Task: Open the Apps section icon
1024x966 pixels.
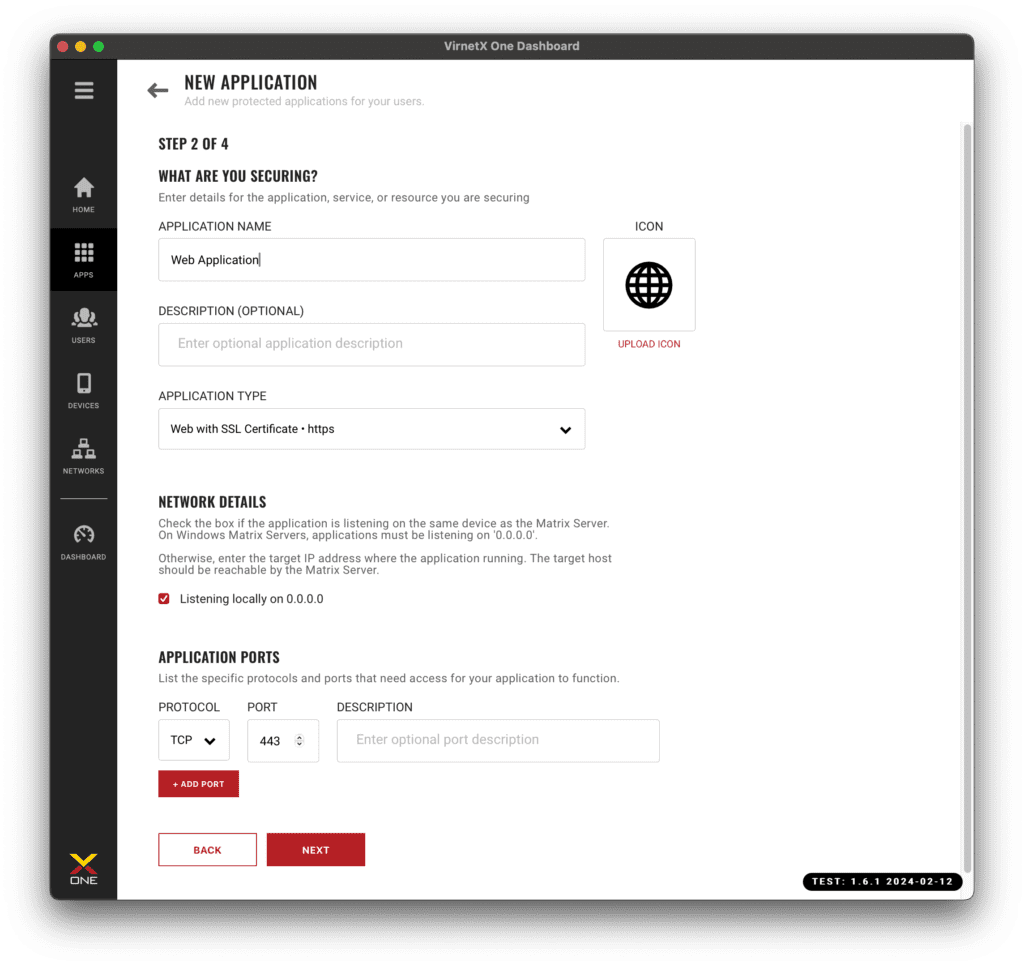Action: (84, 260)
